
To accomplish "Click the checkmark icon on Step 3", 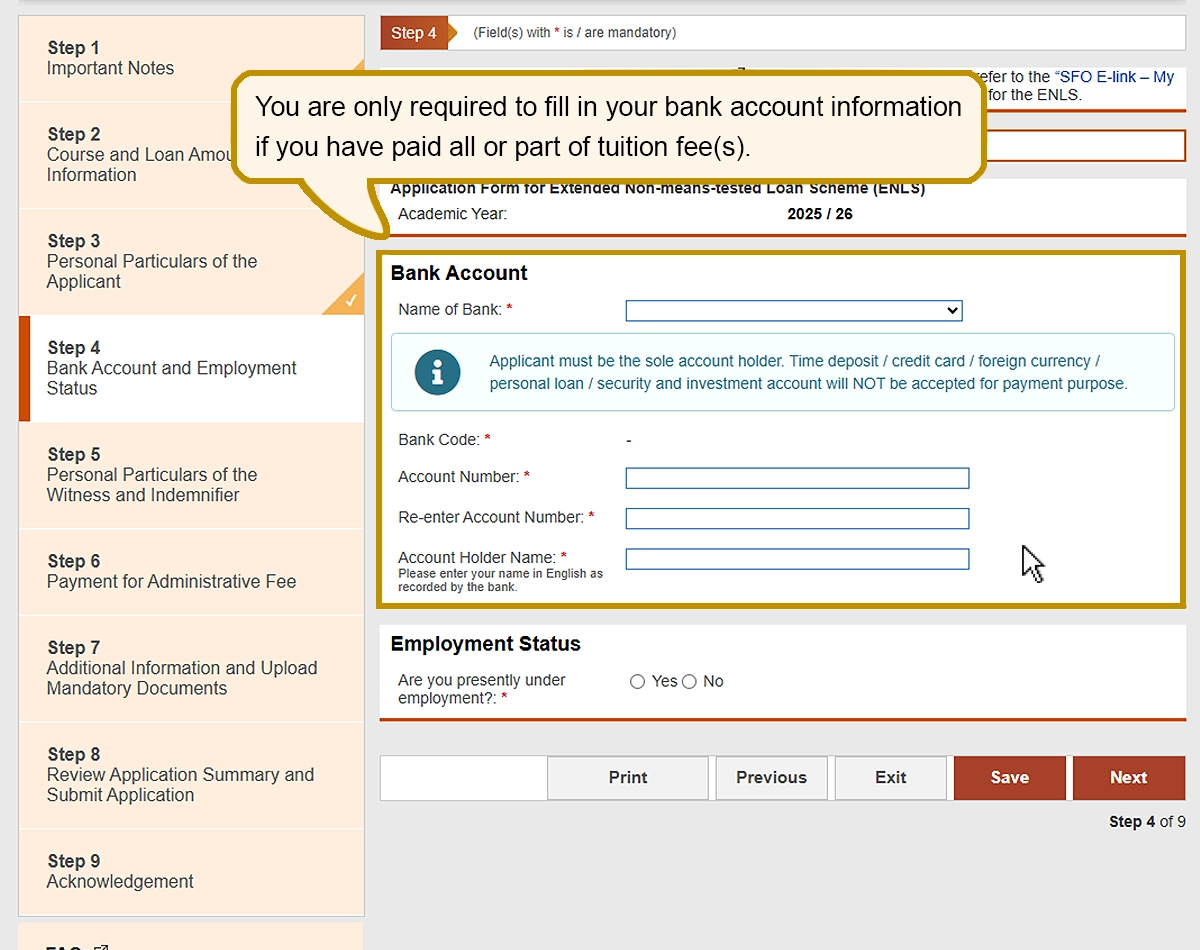I will 350,300.
